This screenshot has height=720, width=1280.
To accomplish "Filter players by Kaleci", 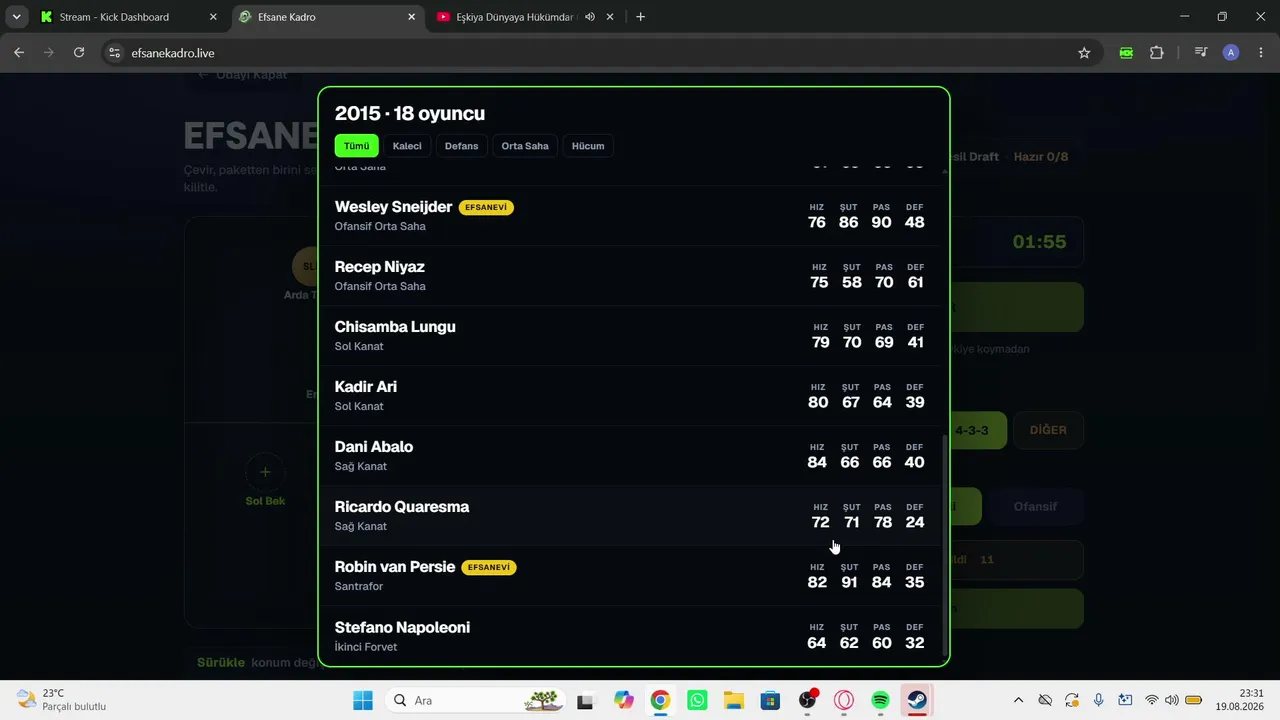I will click(407, 146).
